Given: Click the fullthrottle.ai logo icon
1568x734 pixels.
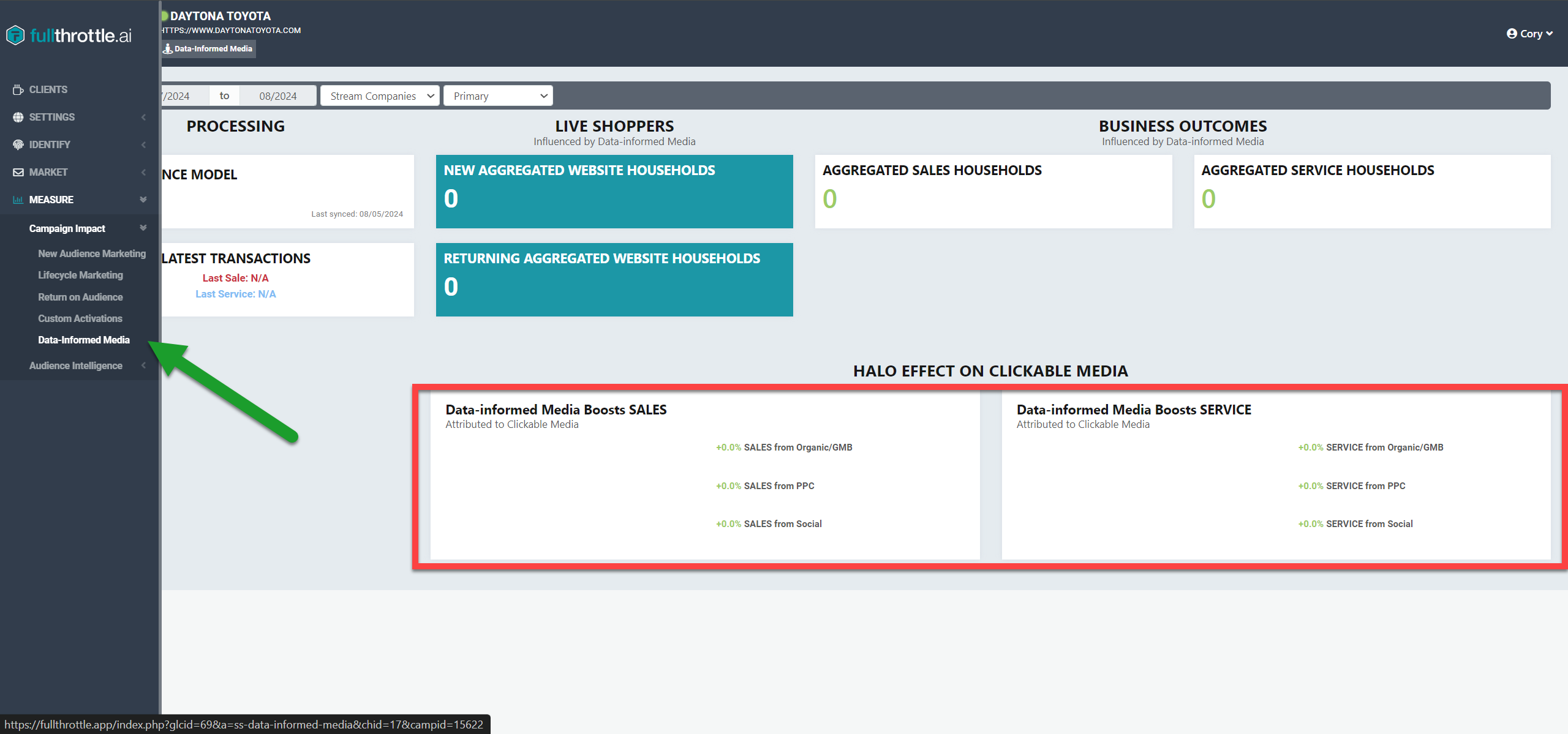Looking at the screenshot, I should (x=15, y=36).
